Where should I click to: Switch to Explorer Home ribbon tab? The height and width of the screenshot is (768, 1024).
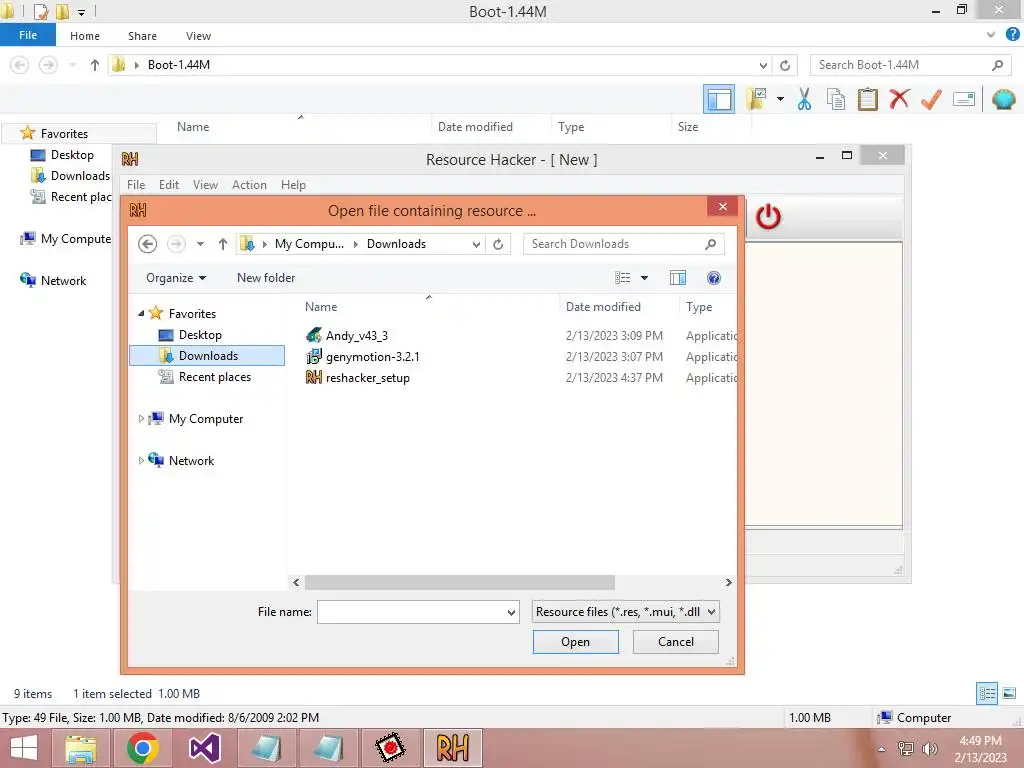coord(85,36)
